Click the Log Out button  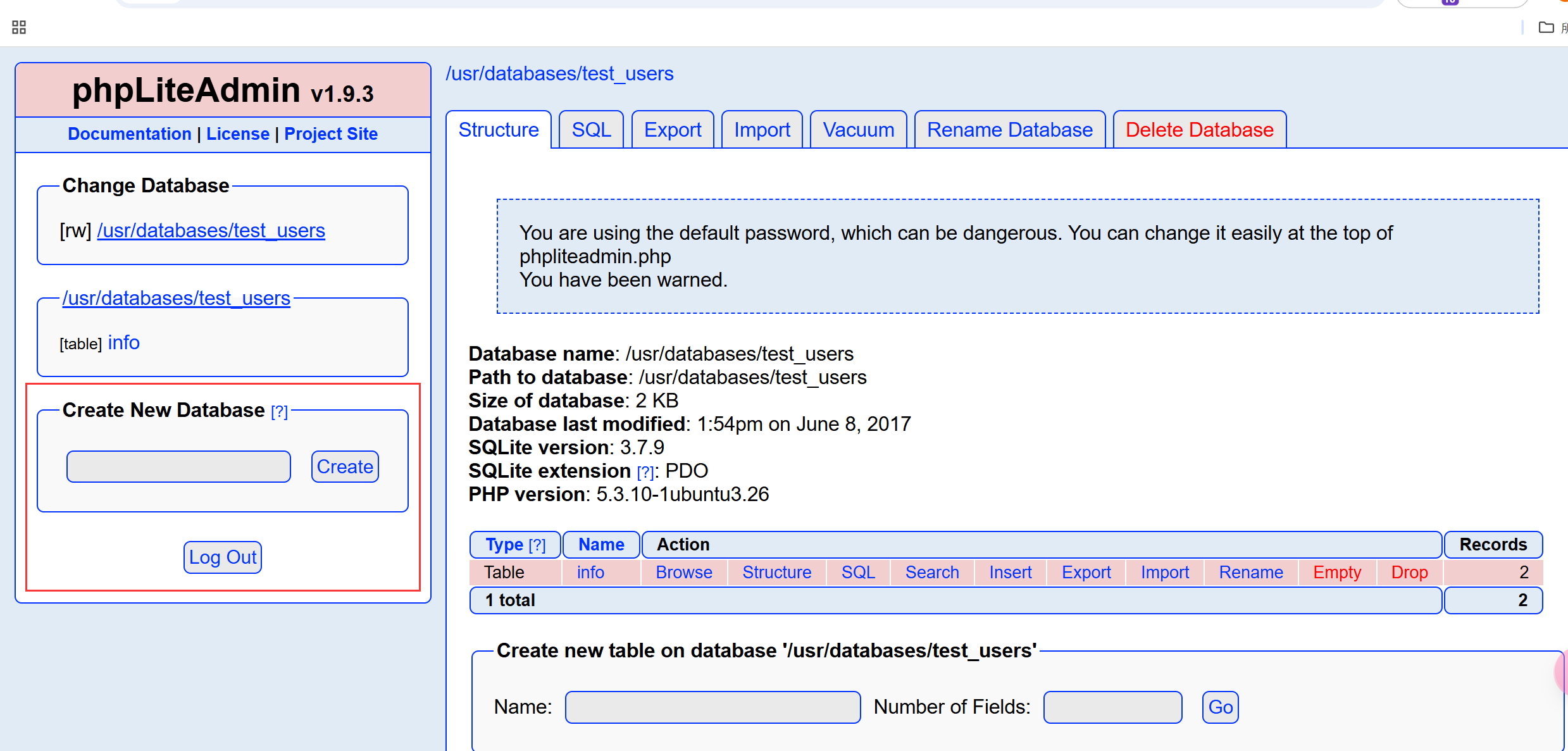pos(223,557)
